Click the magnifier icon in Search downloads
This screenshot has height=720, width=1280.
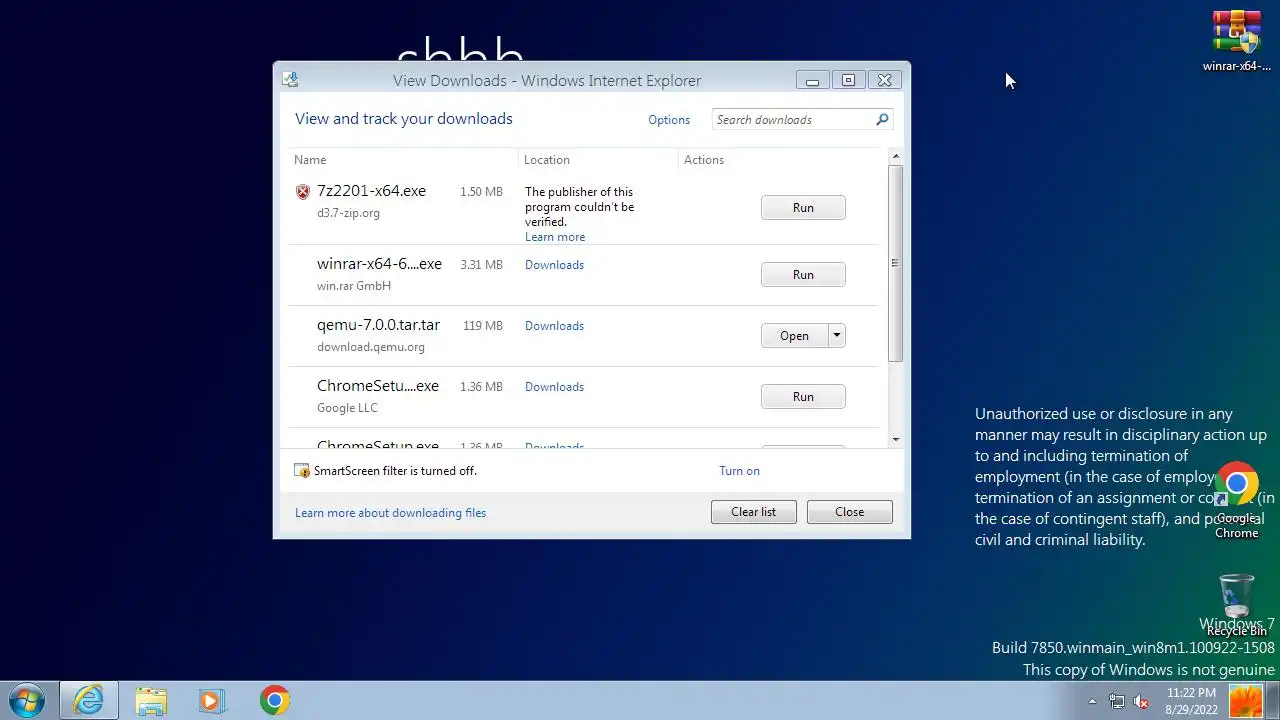click(x=882, y=119)
